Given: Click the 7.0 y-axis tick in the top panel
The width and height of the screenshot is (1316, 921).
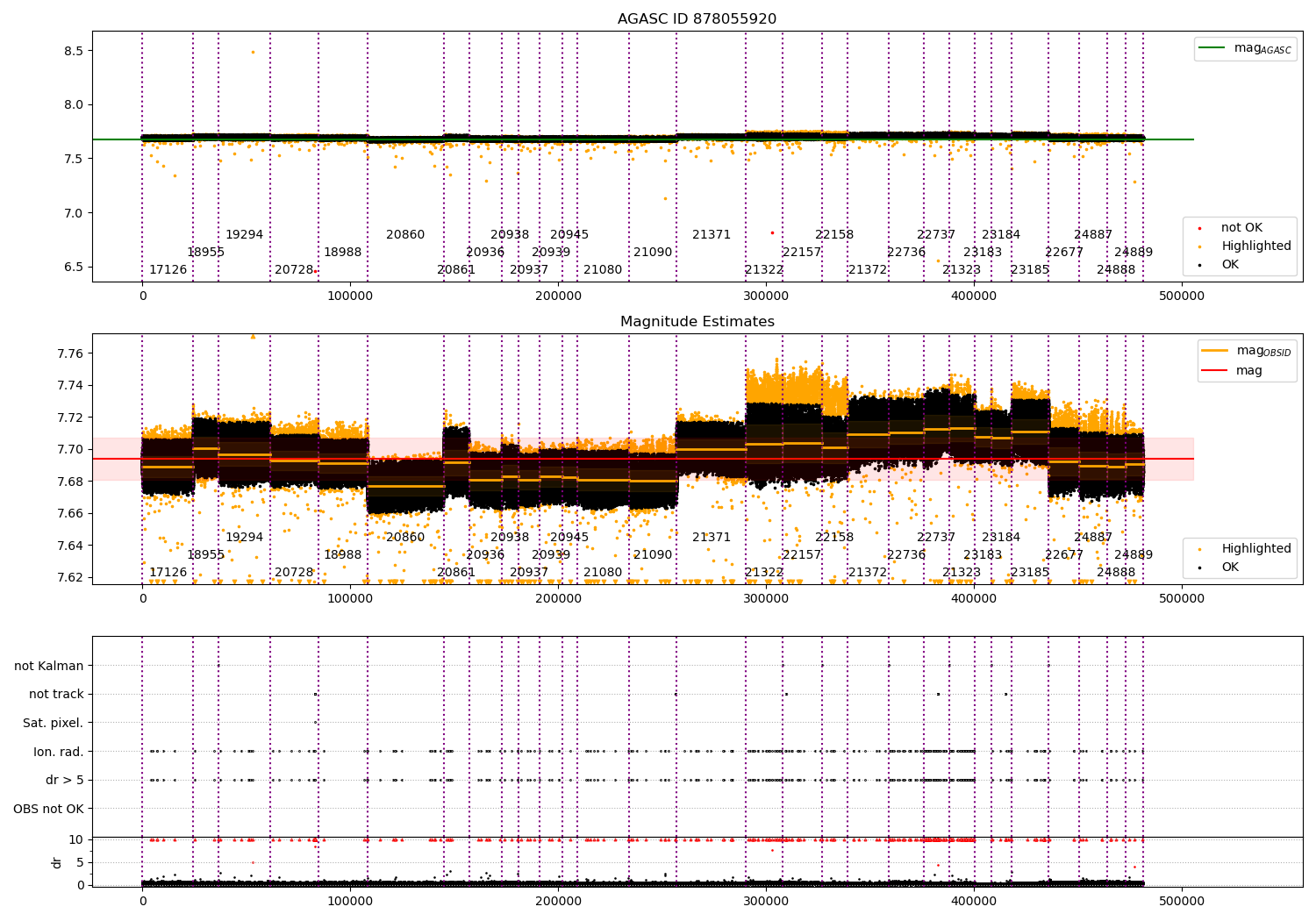Looking at the screenshot, I should [x=74, y=213].
